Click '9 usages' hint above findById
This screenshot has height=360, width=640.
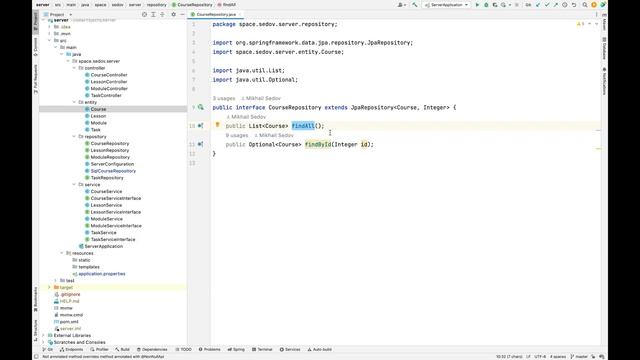pyautogui.click(x=237, y=135)
